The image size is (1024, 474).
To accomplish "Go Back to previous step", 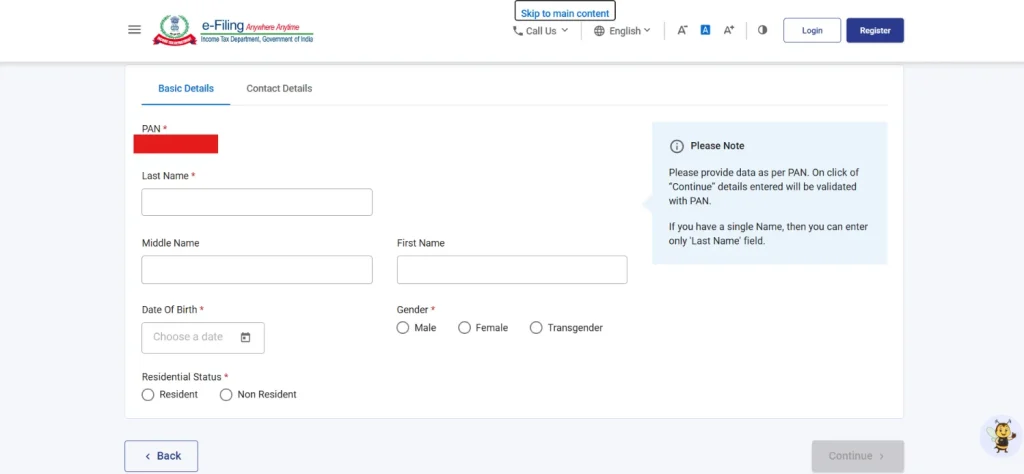I will coord(161,456).
